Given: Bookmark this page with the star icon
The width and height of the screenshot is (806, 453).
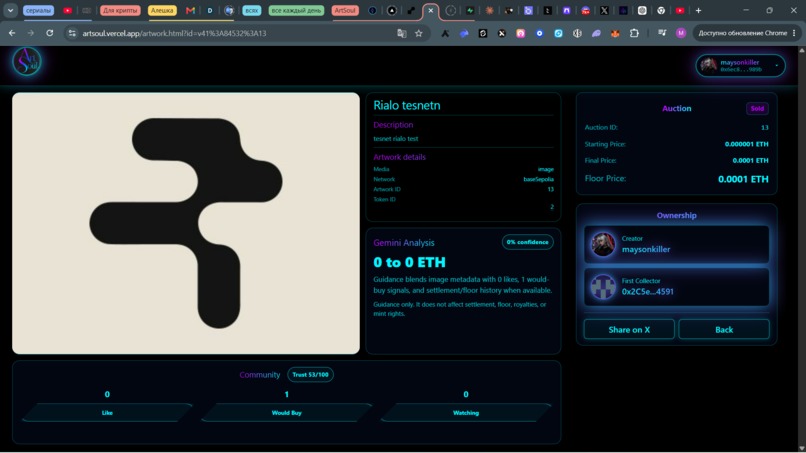Looking at the screenshot, I should pyautogui.click(x=419, y=33).
